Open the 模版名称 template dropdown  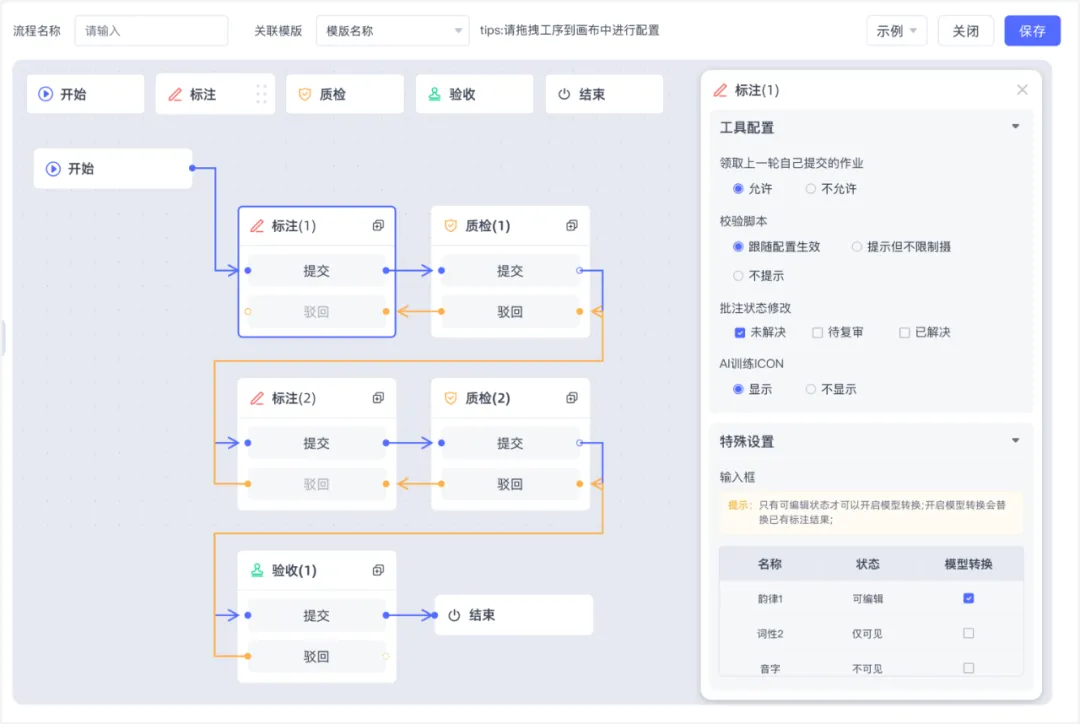[392, 30]
